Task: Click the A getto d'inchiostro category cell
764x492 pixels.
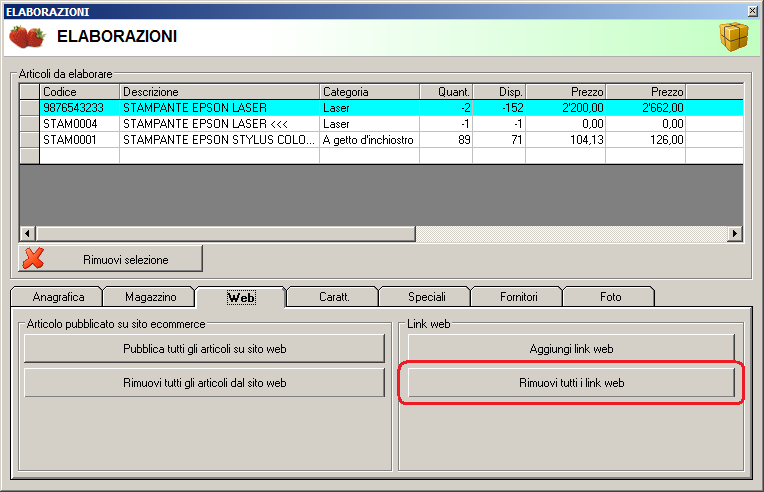Action: coord(370,140)
